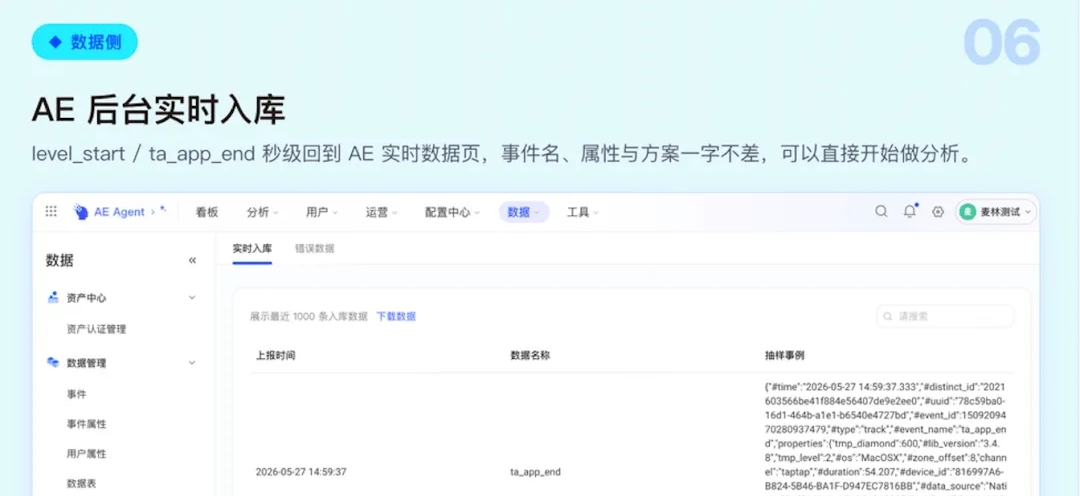
Task: Expand the 分析 menu dropdown
Action: 262,212
